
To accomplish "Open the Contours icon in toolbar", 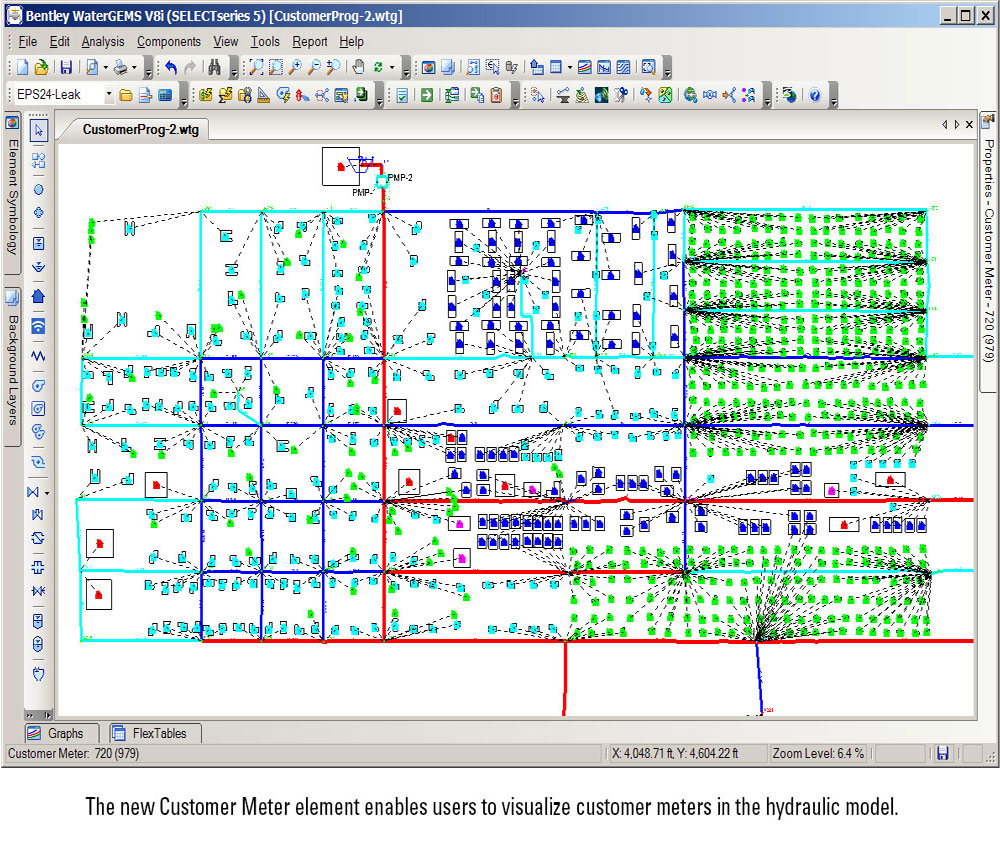I will [623, 67].
